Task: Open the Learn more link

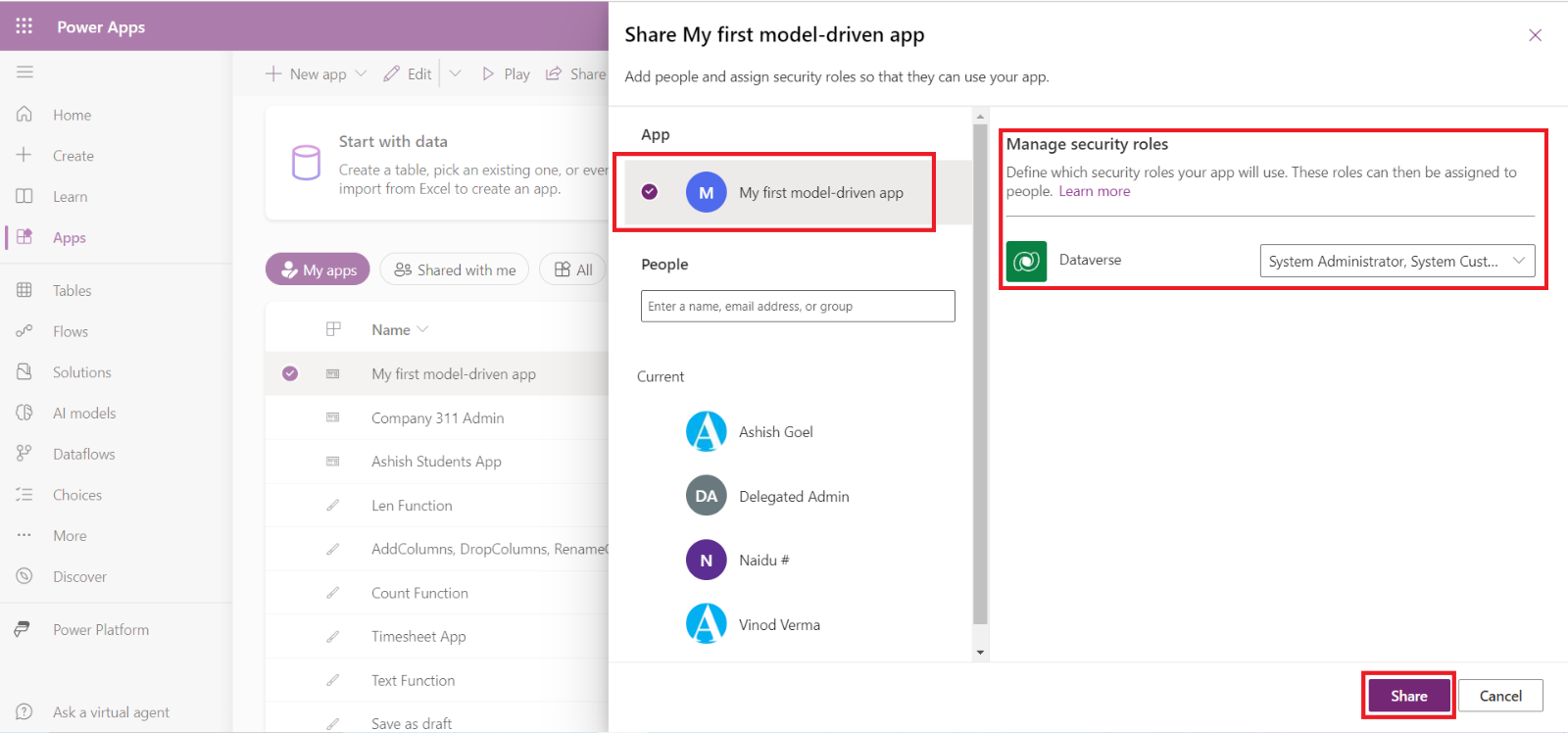Action: (x=1094, y=191)
